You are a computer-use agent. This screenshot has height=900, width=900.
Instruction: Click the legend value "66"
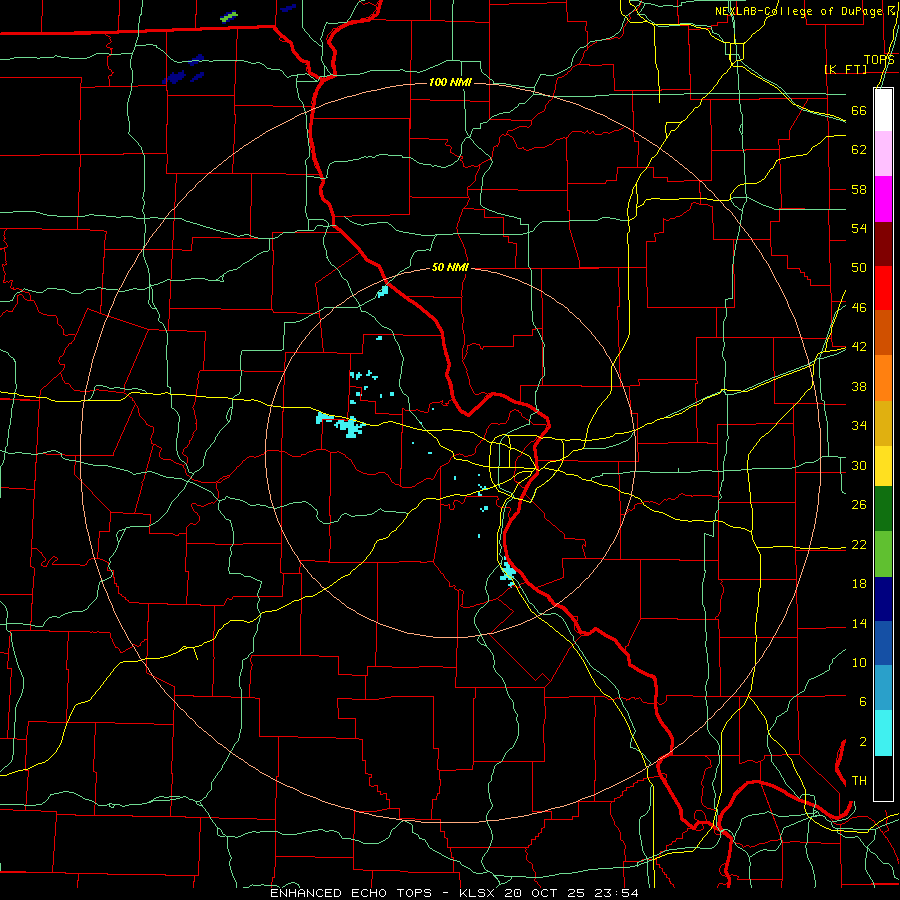(x=859, y=110)
